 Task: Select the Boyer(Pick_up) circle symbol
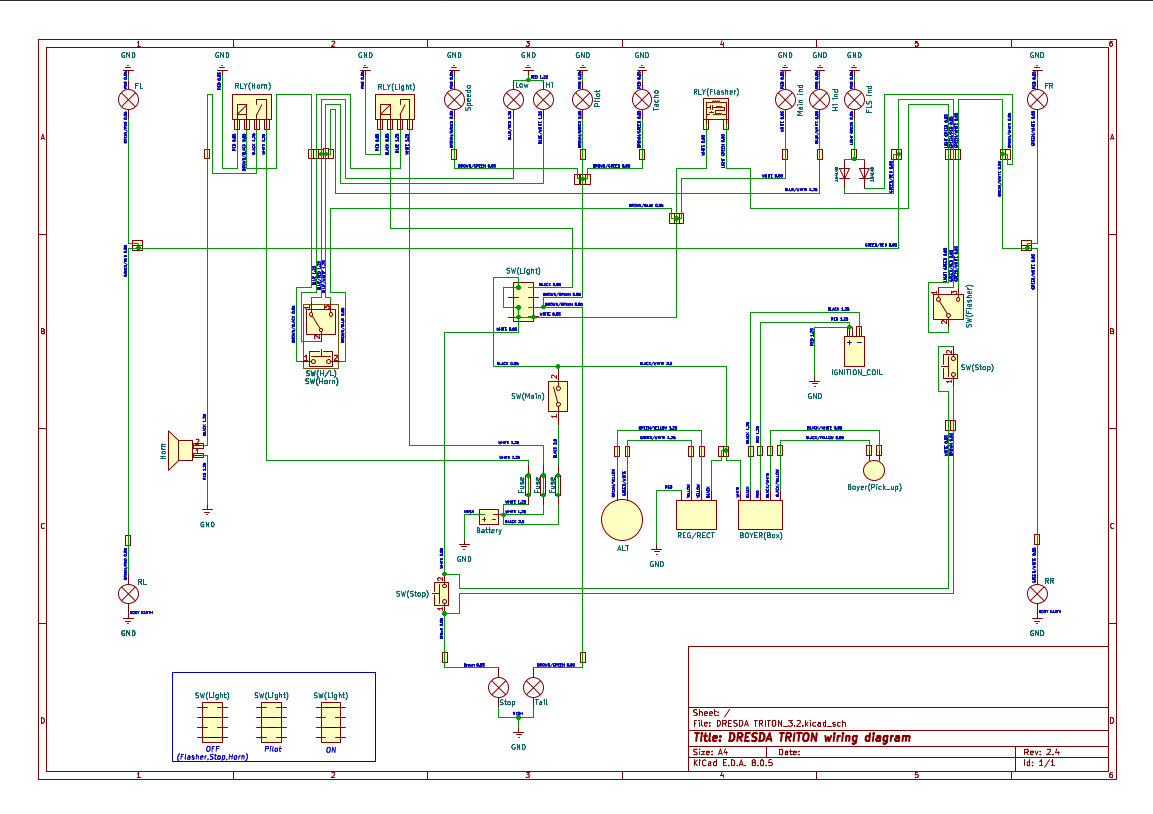point(874,470)
